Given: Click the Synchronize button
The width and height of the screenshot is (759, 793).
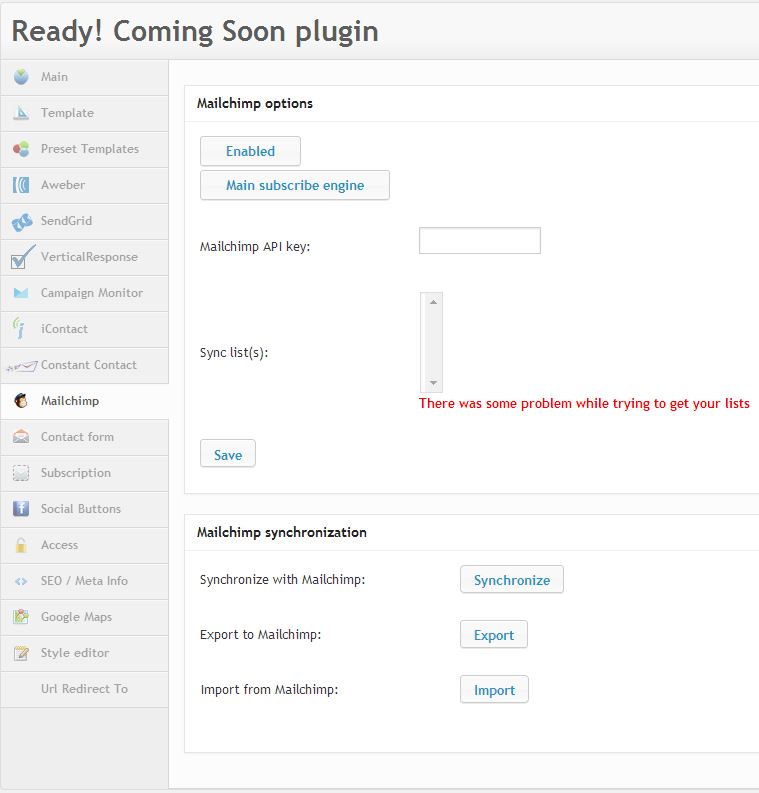Looking at the screenshot, I should point(512,580).
